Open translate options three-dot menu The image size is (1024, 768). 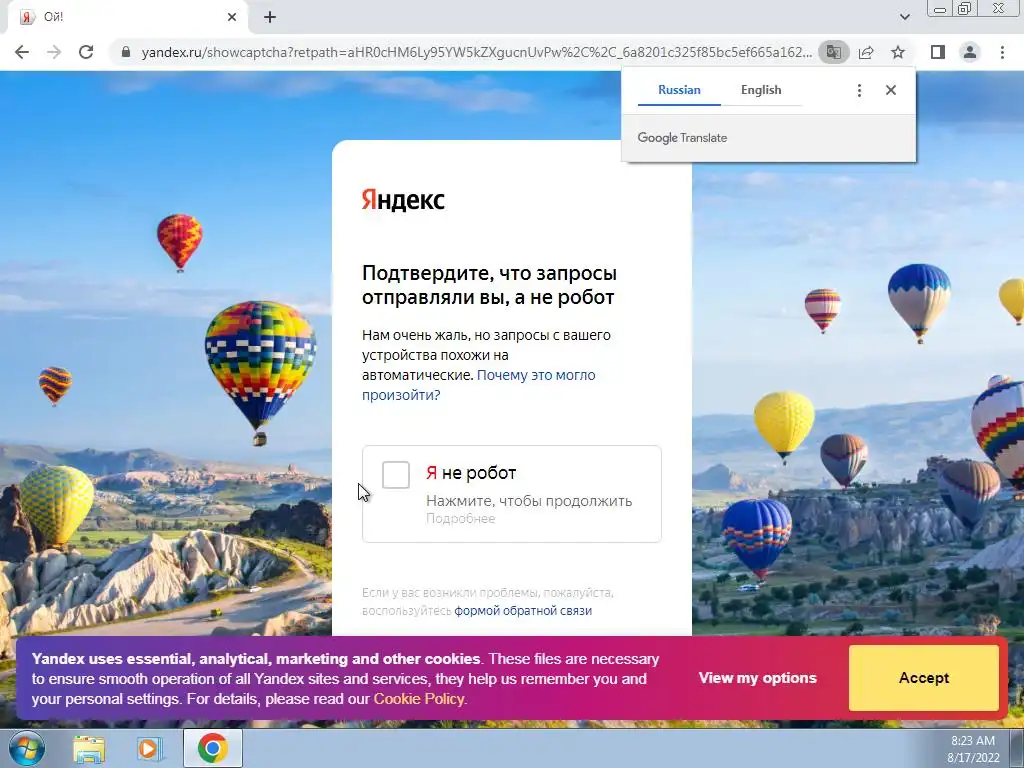point(859,90)
